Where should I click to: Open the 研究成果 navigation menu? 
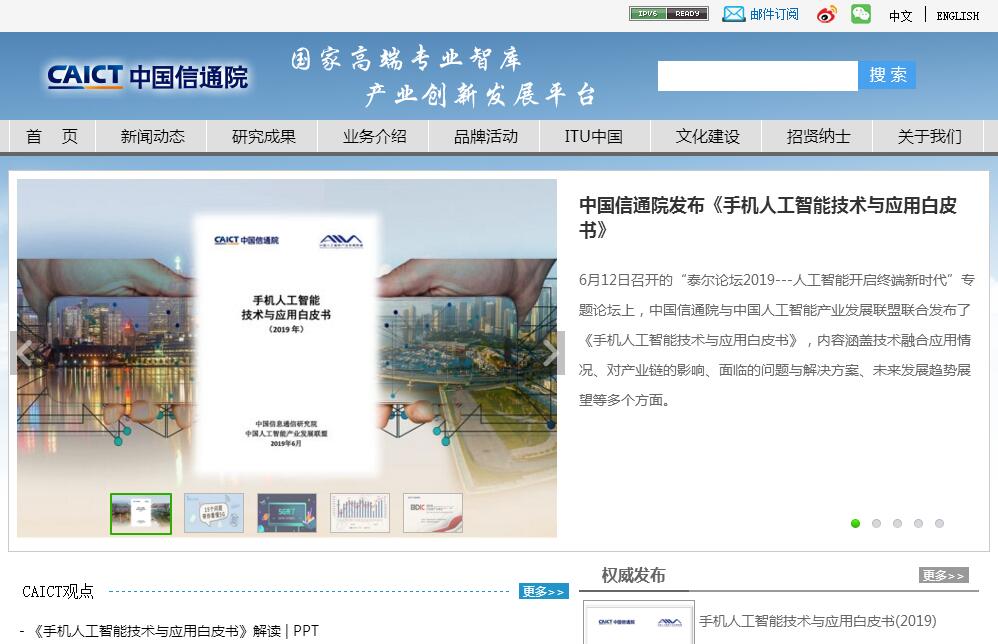[x=263, y=137]
